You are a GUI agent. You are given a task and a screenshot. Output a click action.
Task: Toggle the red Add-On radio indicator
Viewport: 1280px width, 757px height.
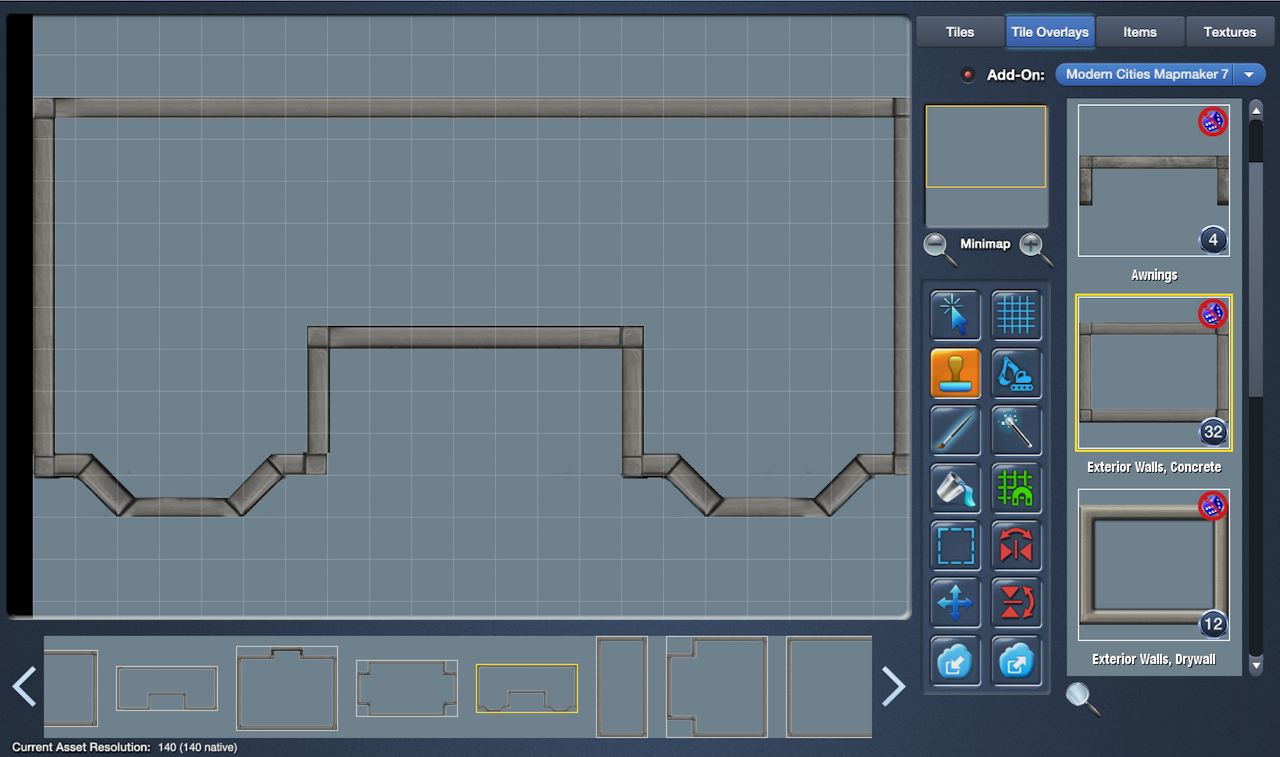(x=967, y=75)
